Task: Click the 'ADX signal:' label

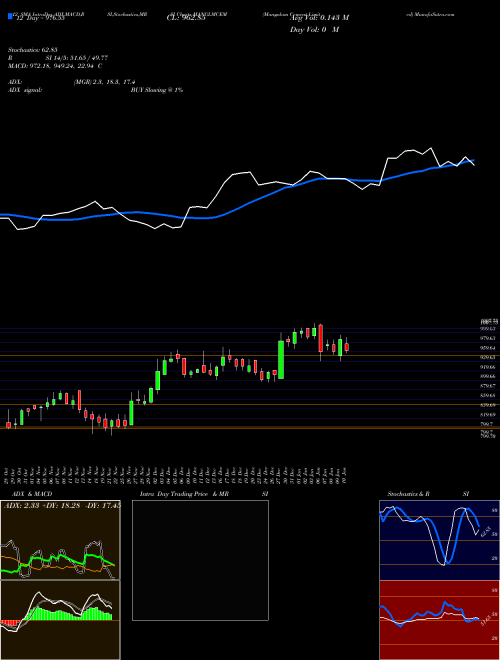Action: click(25, 90)
